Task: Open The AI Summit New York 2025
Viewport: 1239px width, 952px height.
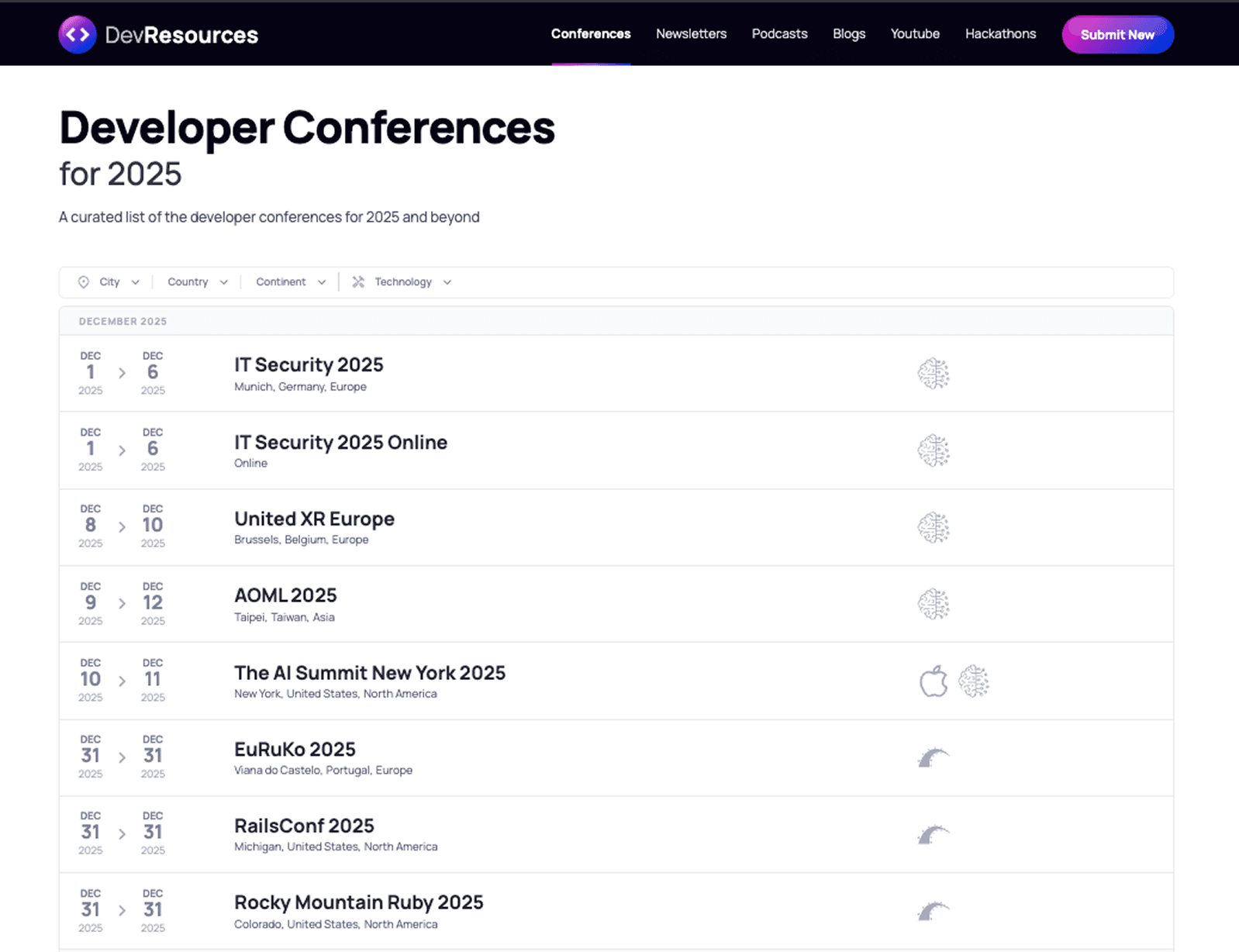Action: (370, 673)
